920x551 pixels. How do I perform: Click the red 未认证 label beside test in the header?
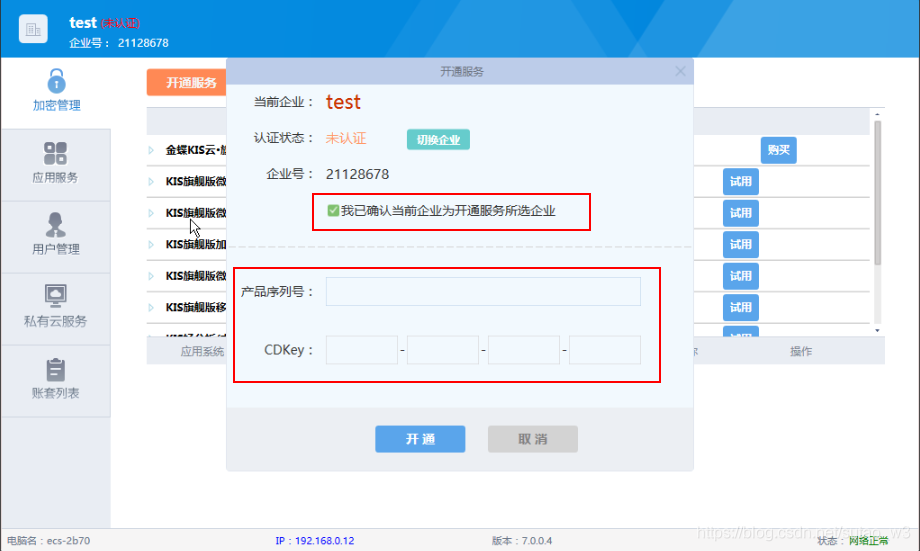120,23
